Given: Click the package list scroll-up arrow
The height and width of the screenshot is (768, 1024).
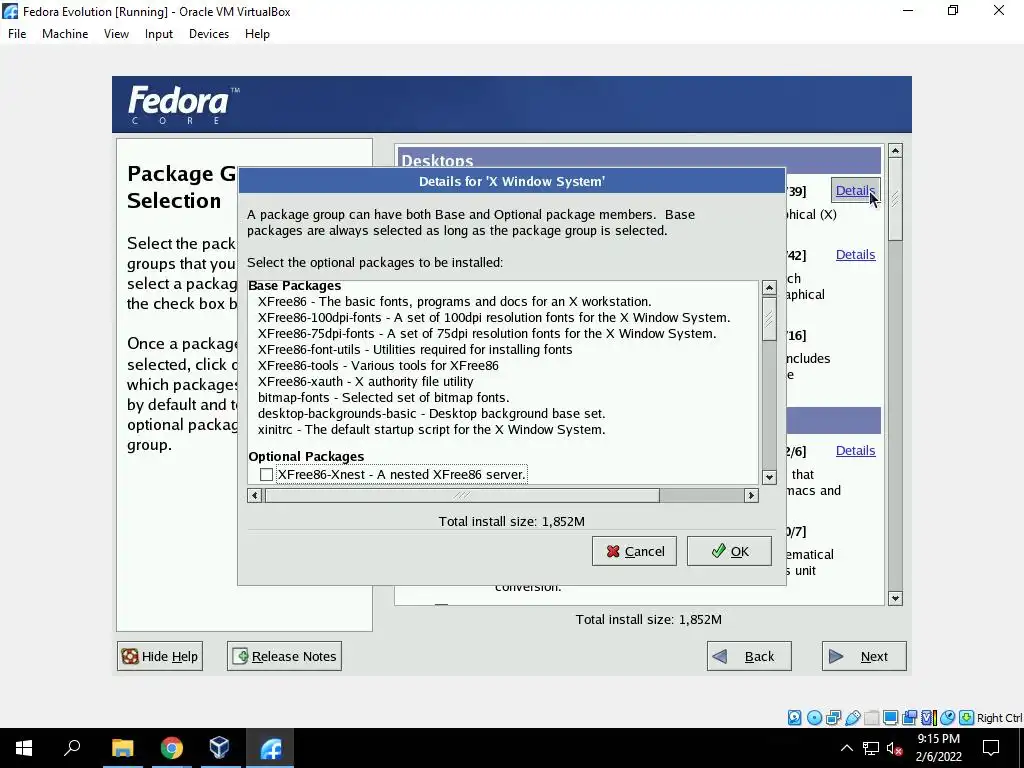Looking at the screenshot, I should (769, 288).
